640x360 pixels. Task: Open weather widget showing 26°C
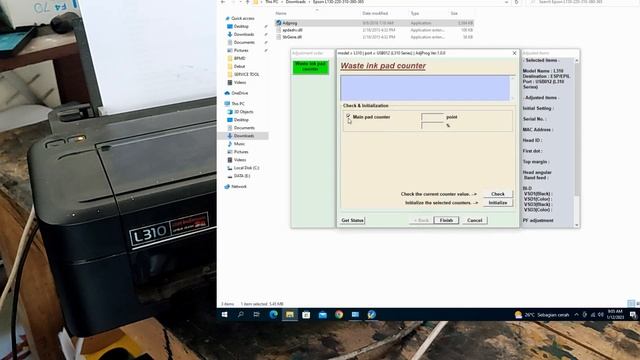click(542, 315)
